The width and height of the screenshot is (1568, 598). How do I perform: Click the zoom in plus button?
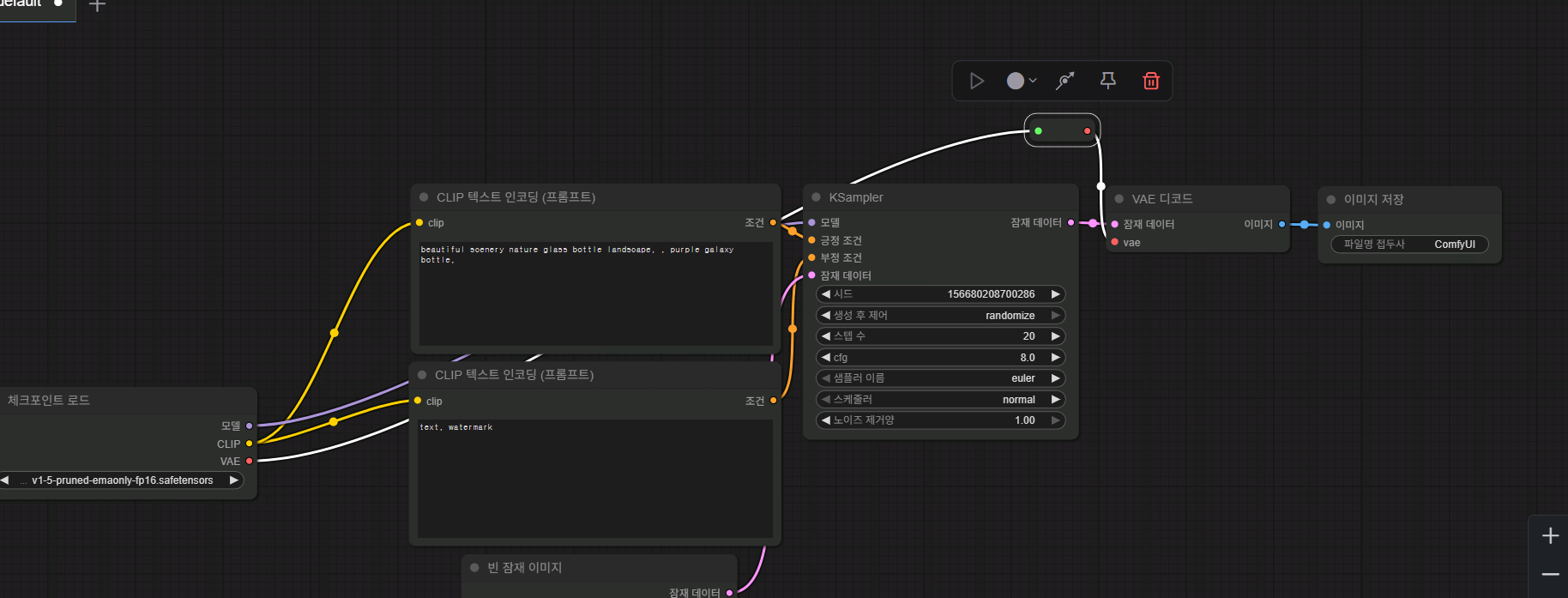tap(1550, 536)
